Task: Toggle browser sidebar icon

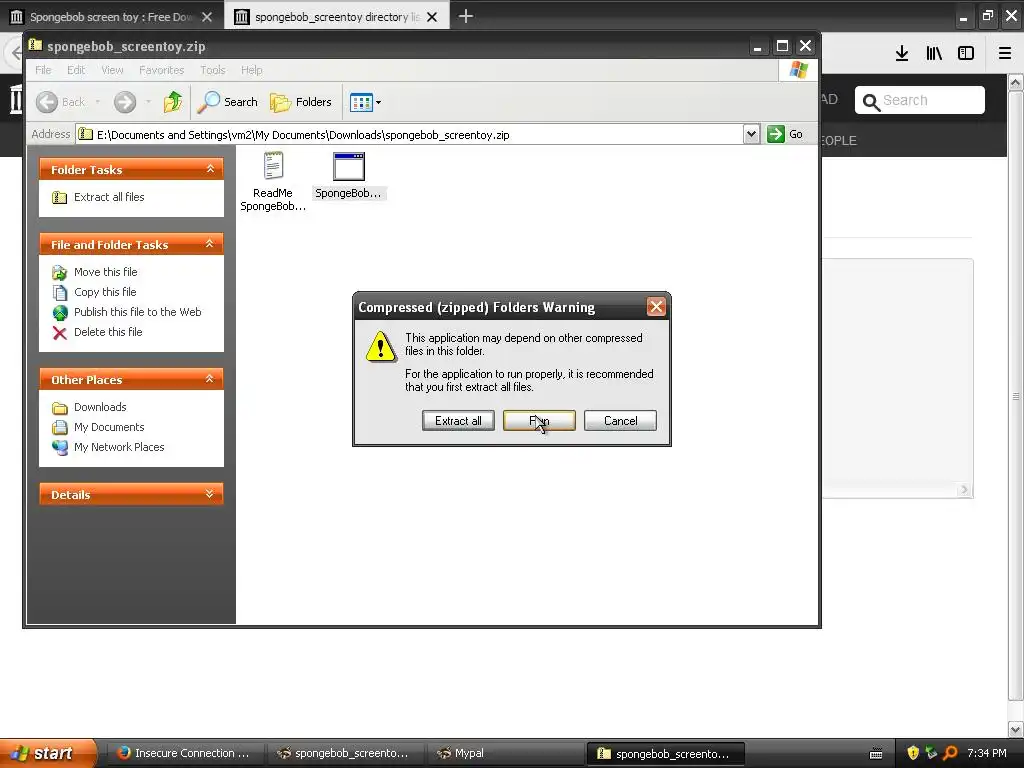Action: pyautogui.click(x=966, y=54)
